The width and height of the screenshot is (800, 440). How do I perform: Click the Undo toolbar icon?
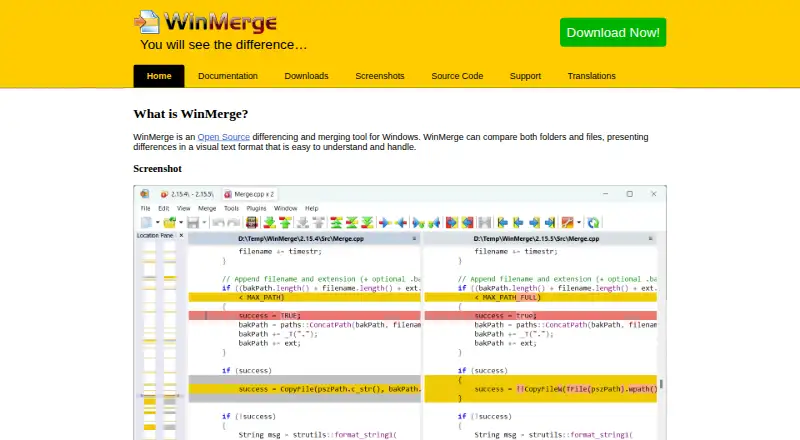[x=218, y=223]
